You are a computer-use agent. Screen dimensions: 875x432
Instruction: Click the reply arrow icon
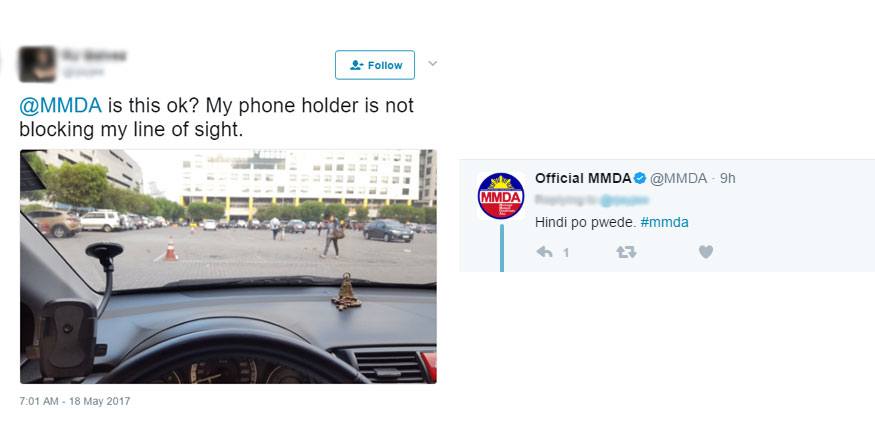click(544, 252)
